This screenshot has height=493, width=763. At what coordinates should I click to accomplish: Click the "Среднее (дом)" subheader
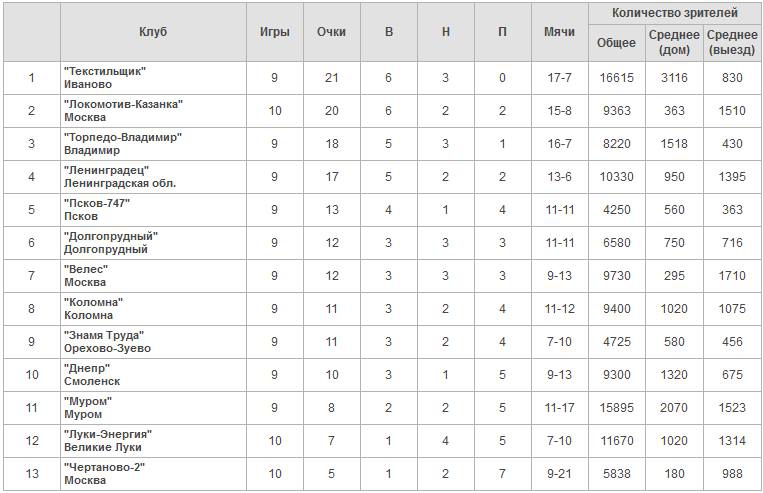pos(674,43)
